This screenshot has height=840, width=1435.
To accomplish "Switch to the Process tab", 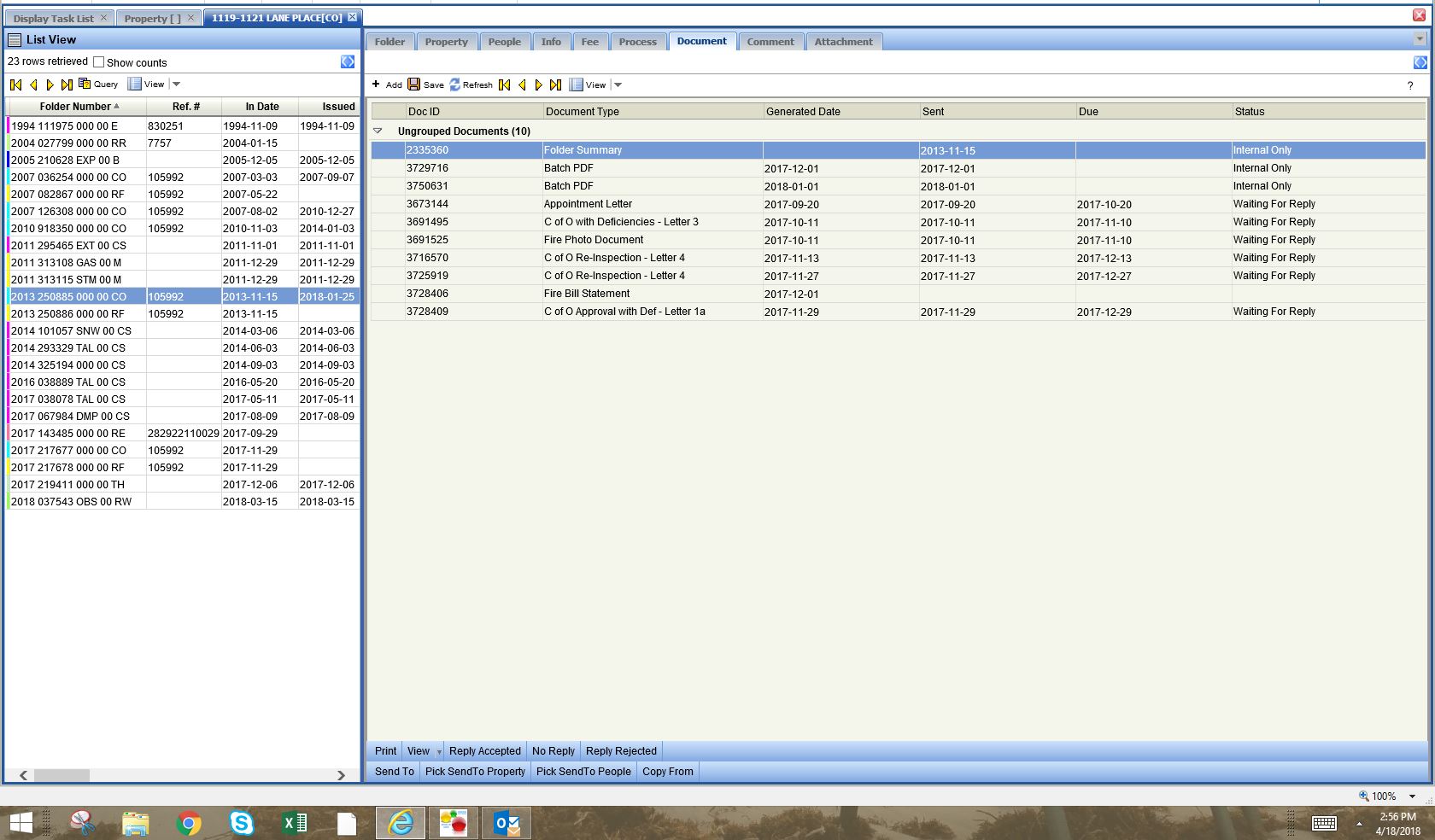I will (x=637, y=42).
